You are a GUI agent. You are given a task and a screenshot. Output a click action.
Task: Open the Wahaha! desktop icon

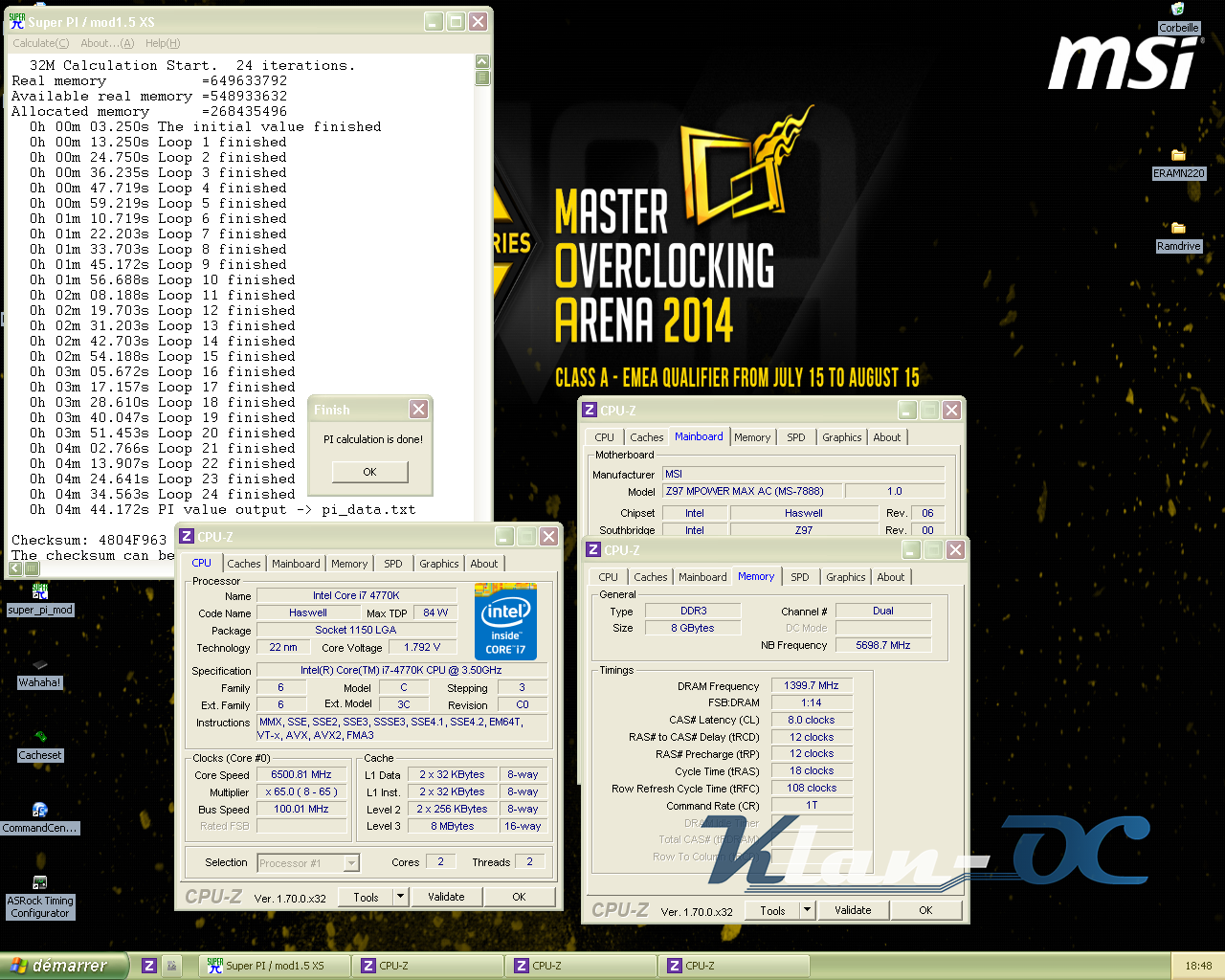40,664
